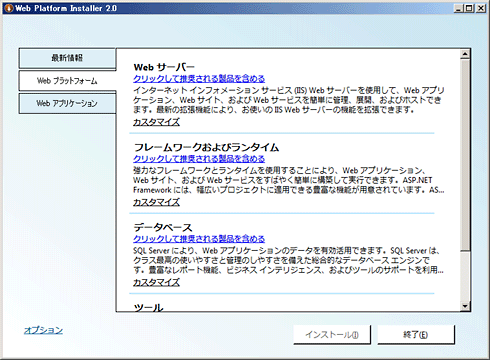Click the scrollbar up arrow

coord(465,54)
